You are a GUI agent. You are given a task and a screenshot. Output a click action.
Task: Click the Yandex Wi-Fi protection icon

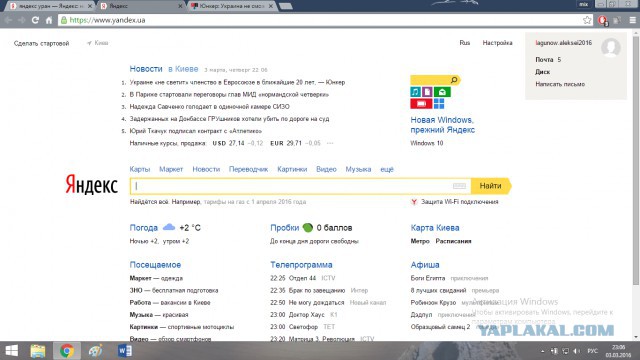[x=414, y=202]
